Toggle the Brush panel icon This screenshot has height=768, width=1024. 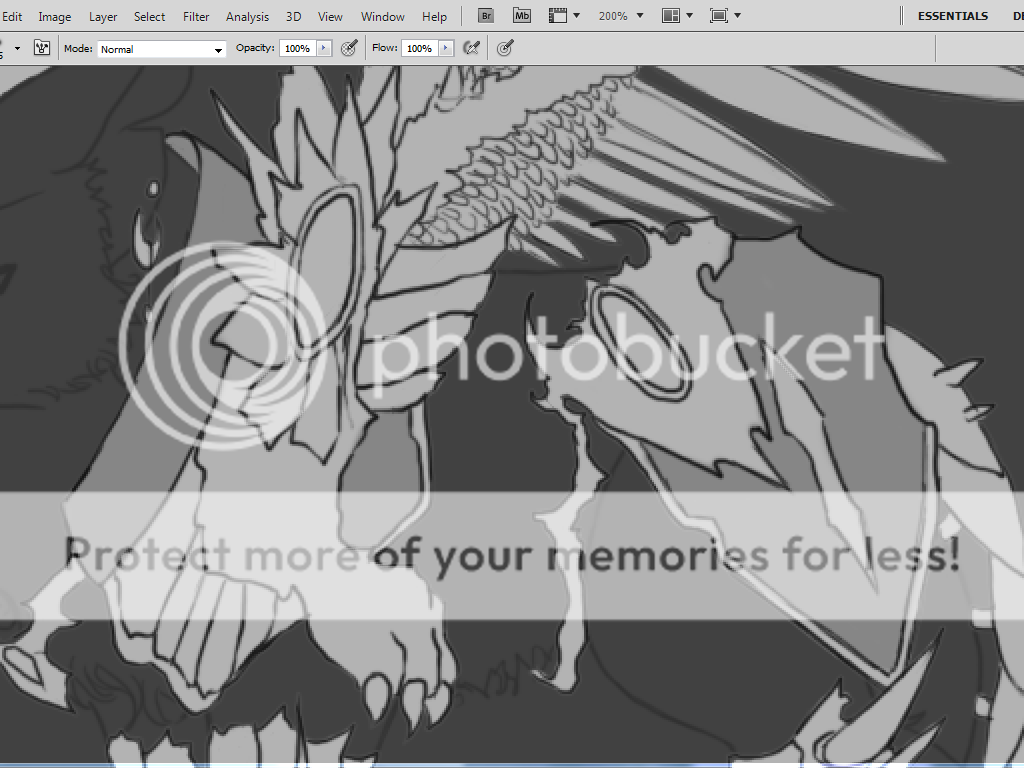point(42,48)
